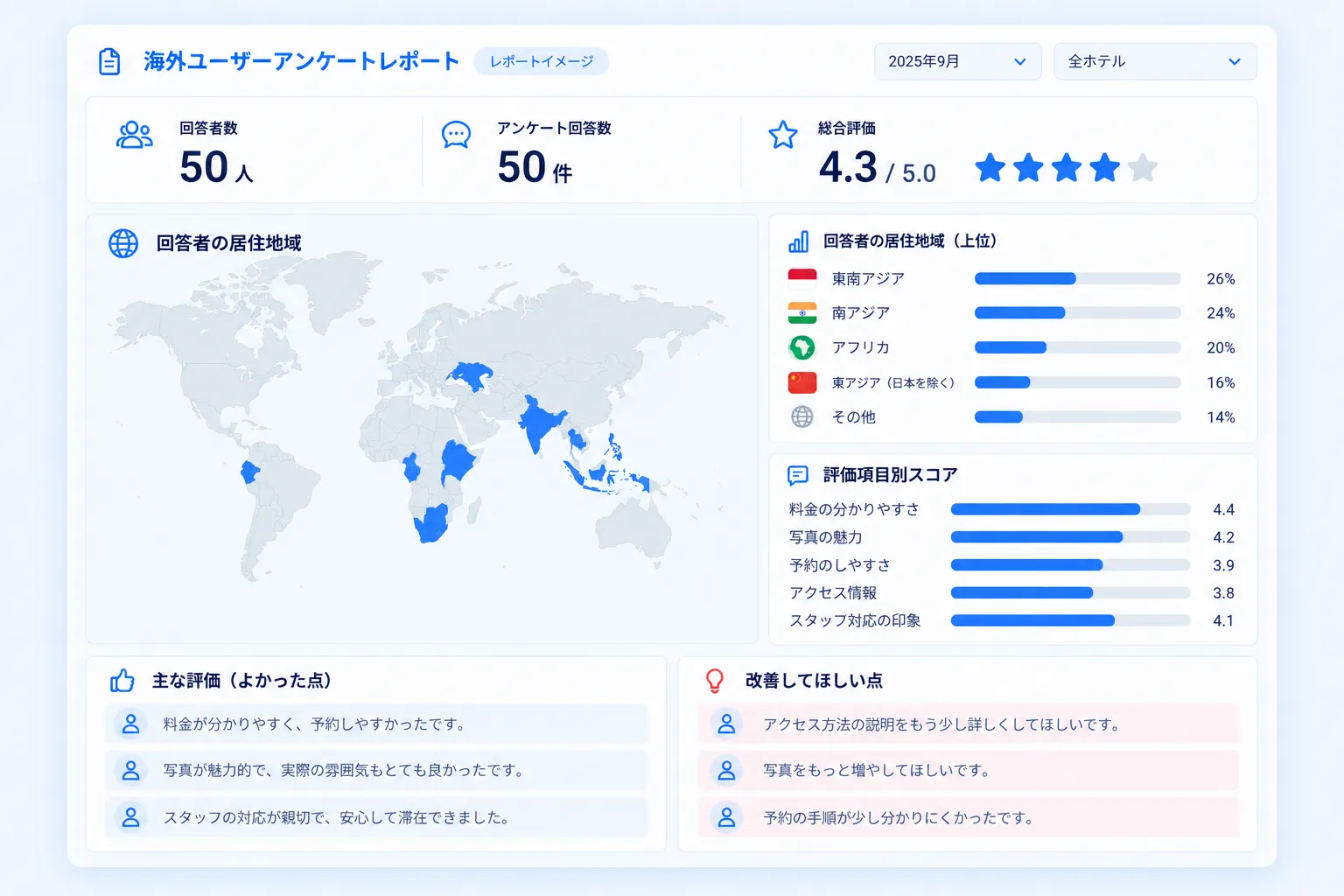Click the survey responses chat bubble icon
This screenshot has height=896, width=1344.
(x=456, y=135)
